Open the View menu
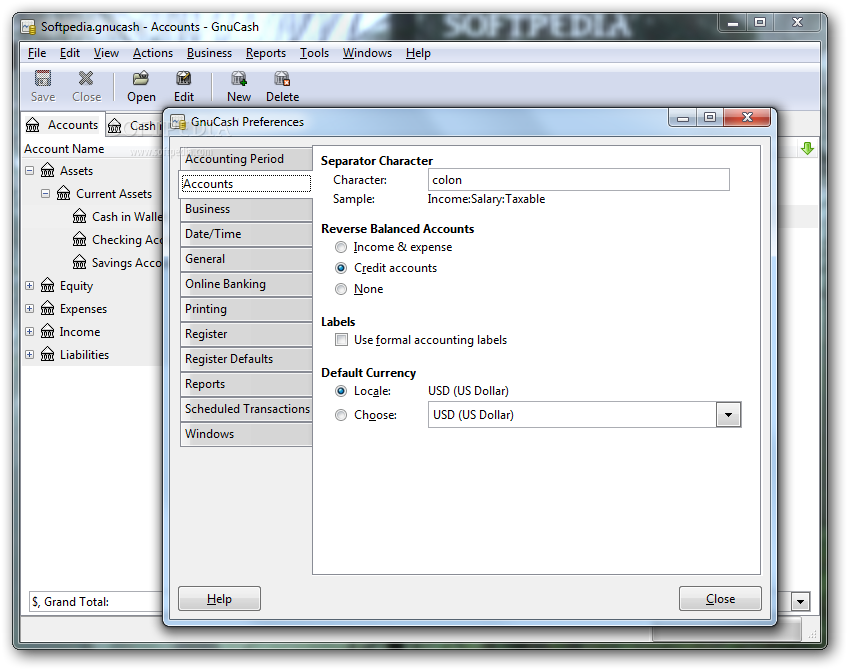The height and width of the screenshot is (670, 848). [106, 53]
